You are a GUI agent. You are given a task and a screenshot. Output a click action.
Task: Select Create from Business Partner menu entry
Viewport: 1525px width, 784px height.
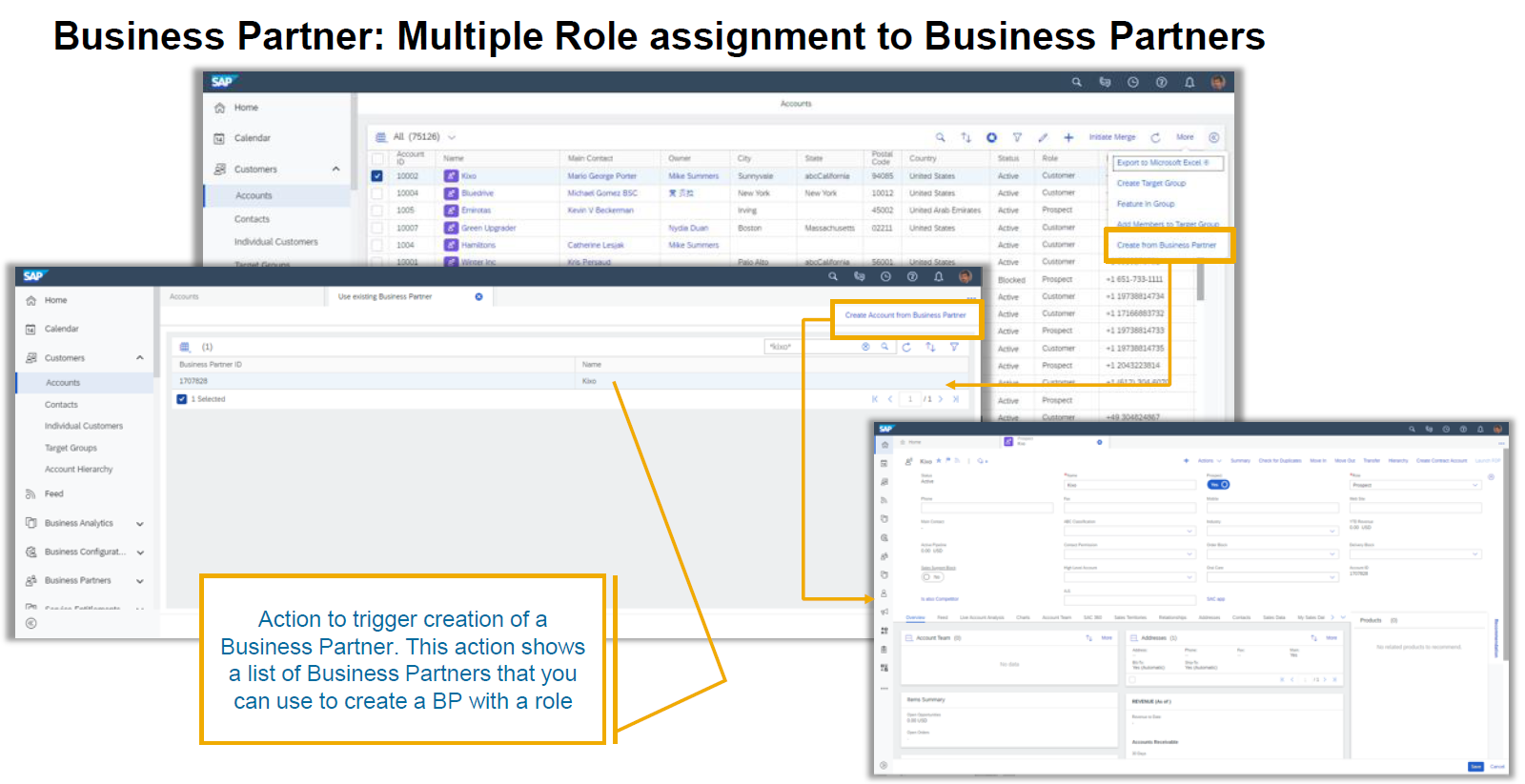point(1167,245)
